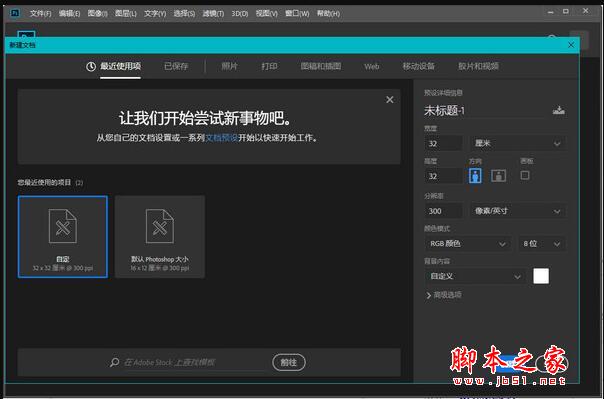Open the 编辑(E) menu
604x399 pixels.
[69, 13]
